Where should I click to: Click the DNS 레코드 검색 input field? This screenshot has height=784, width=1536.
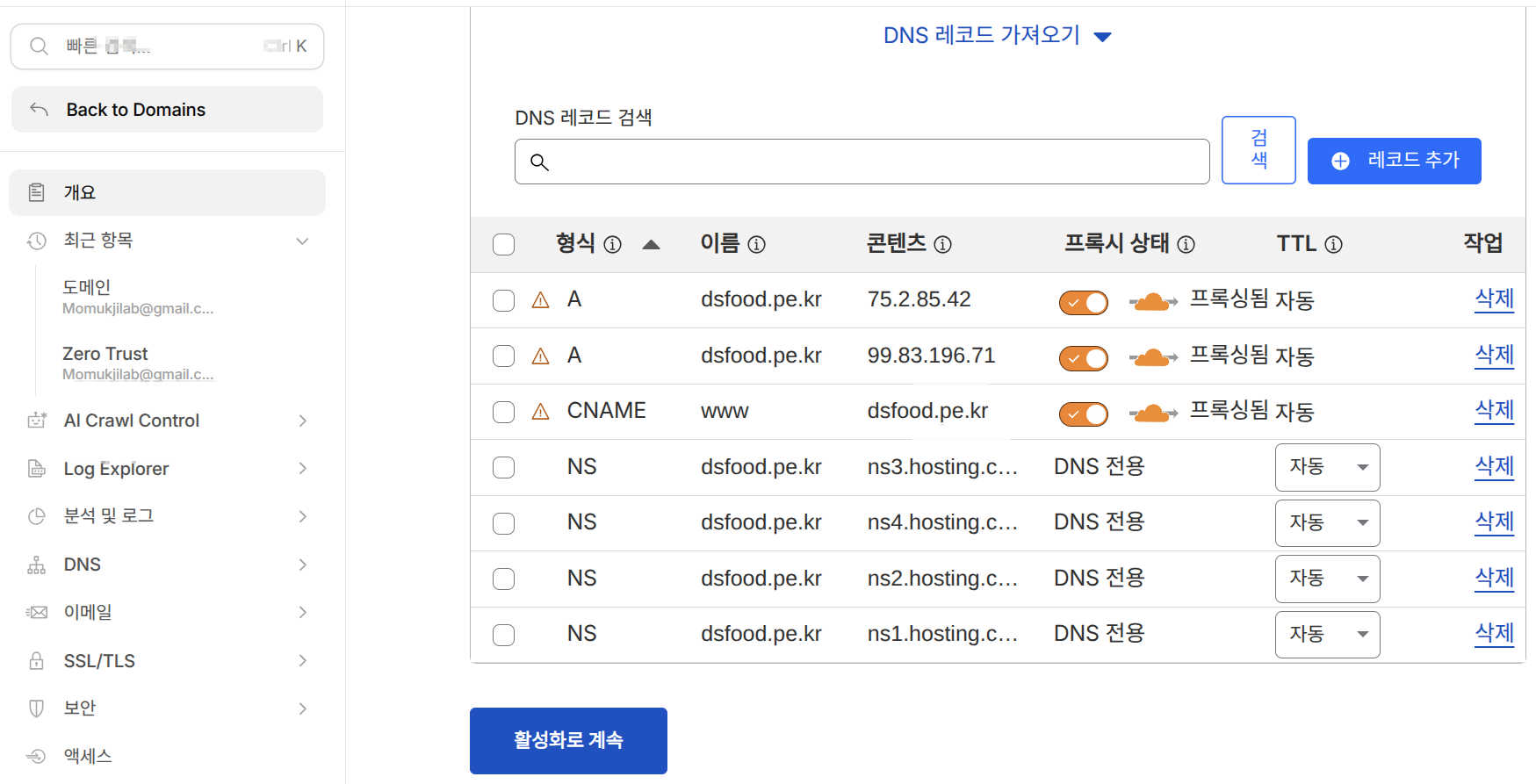862,162
